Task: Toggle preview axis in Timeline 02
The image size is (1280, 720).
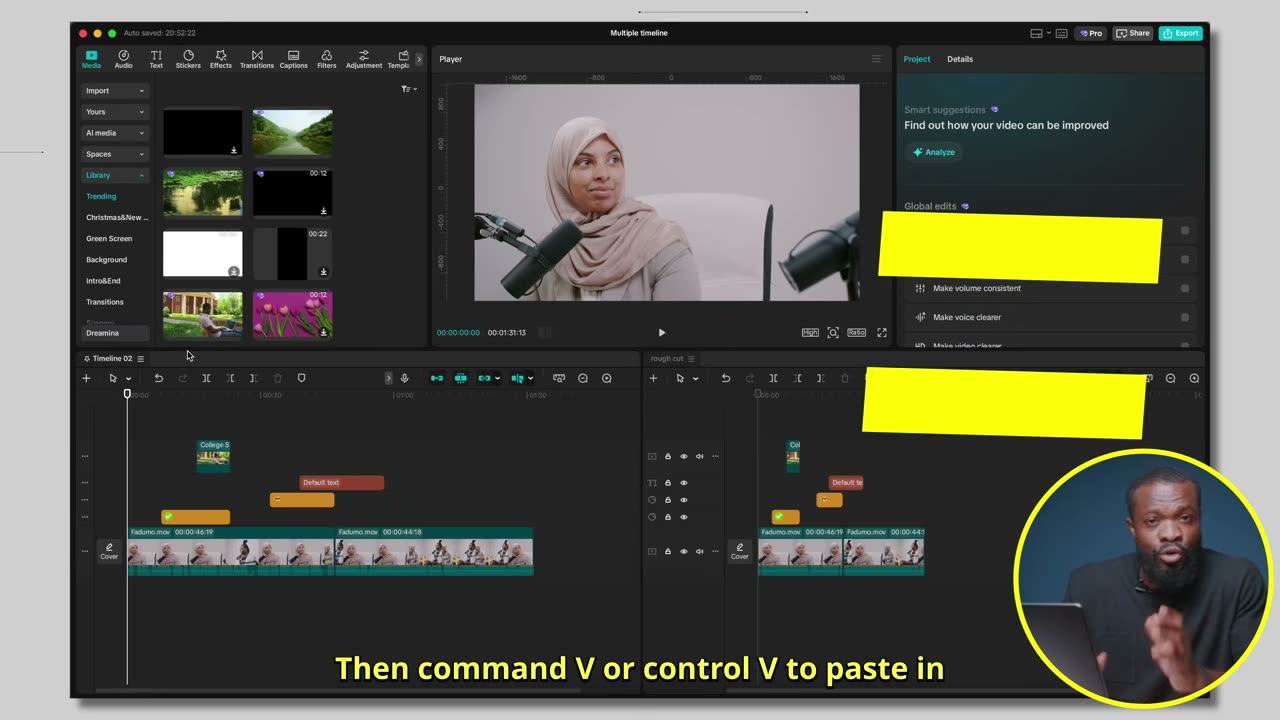Action: 518,378
